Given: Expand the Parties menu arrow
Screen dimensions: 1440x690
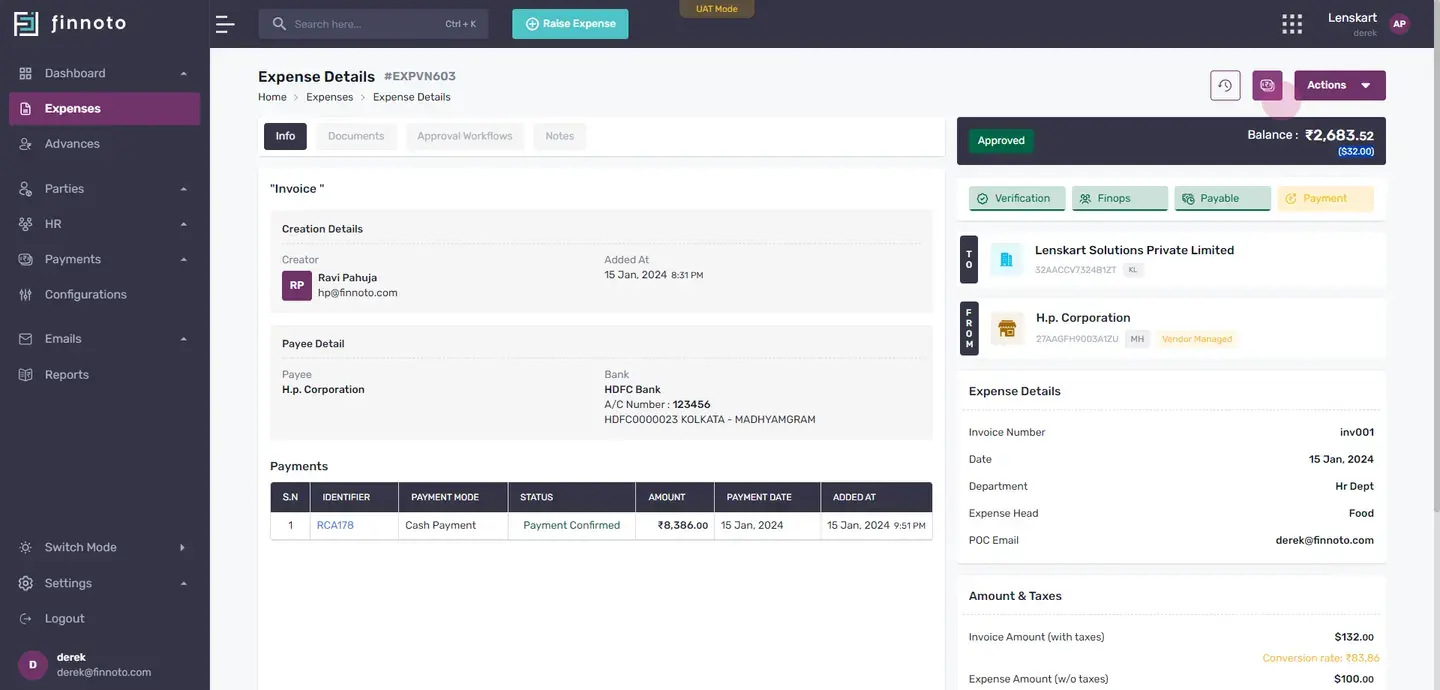Looking at the screenshot, I should 184,189.
